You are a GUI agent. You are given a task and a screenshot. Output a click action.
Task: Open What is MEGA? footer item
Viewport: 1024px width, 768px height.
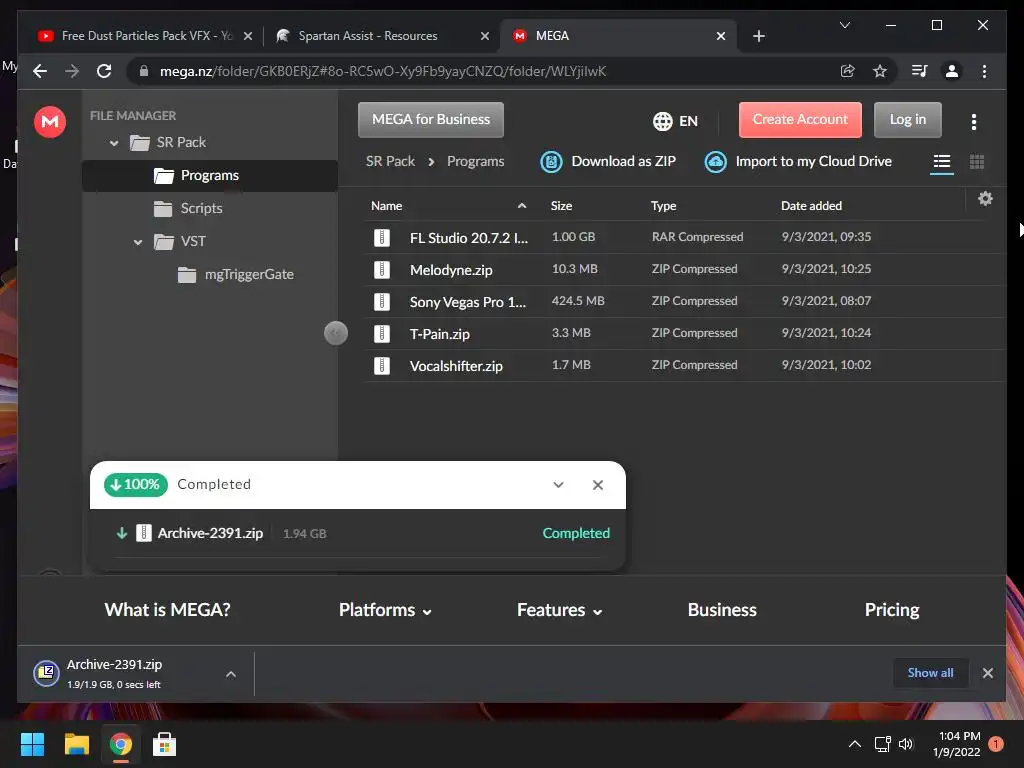167,610
